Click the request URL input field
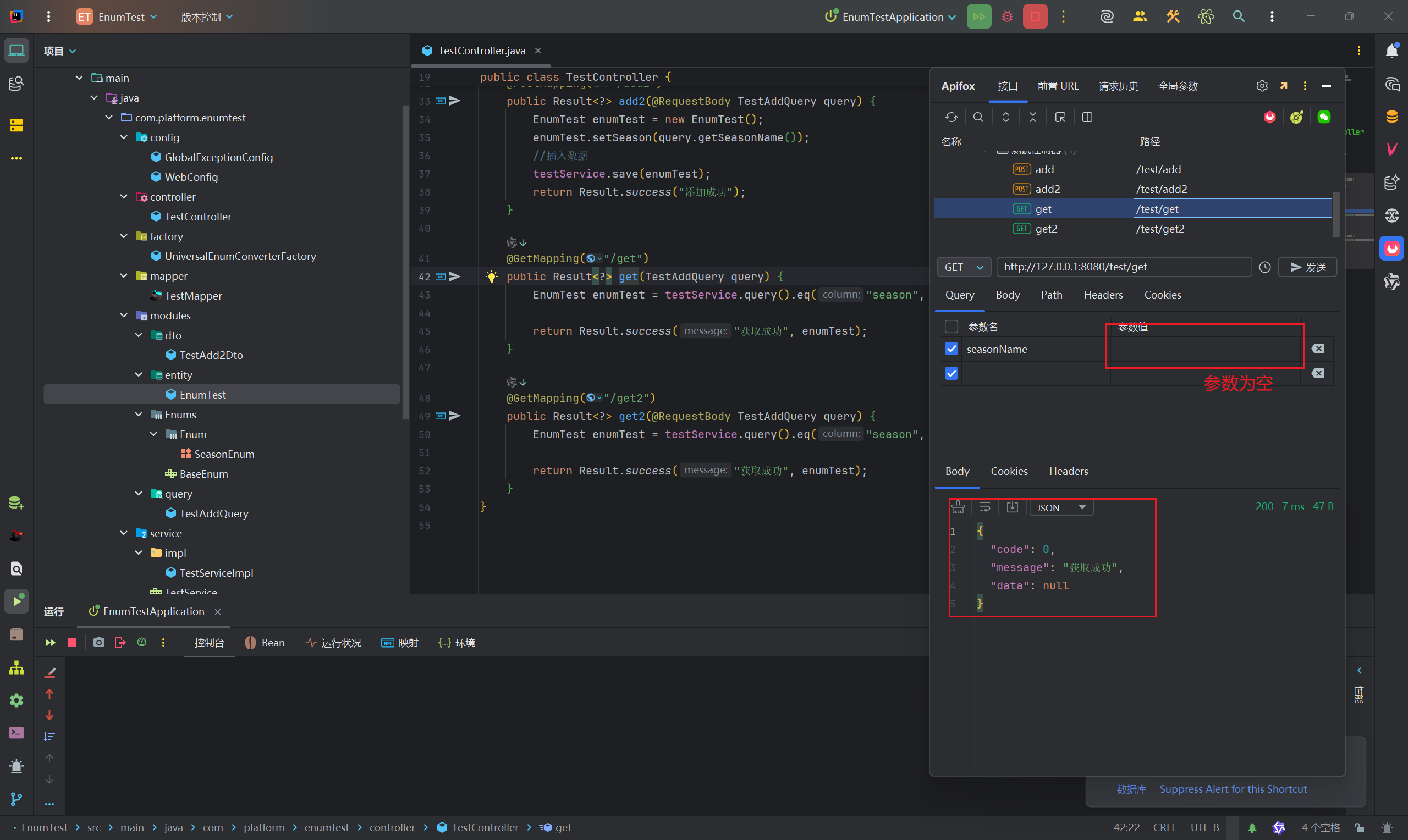Image resolution: width=1408 pixels, height=840 pixels. click(x=1124, y=267)
